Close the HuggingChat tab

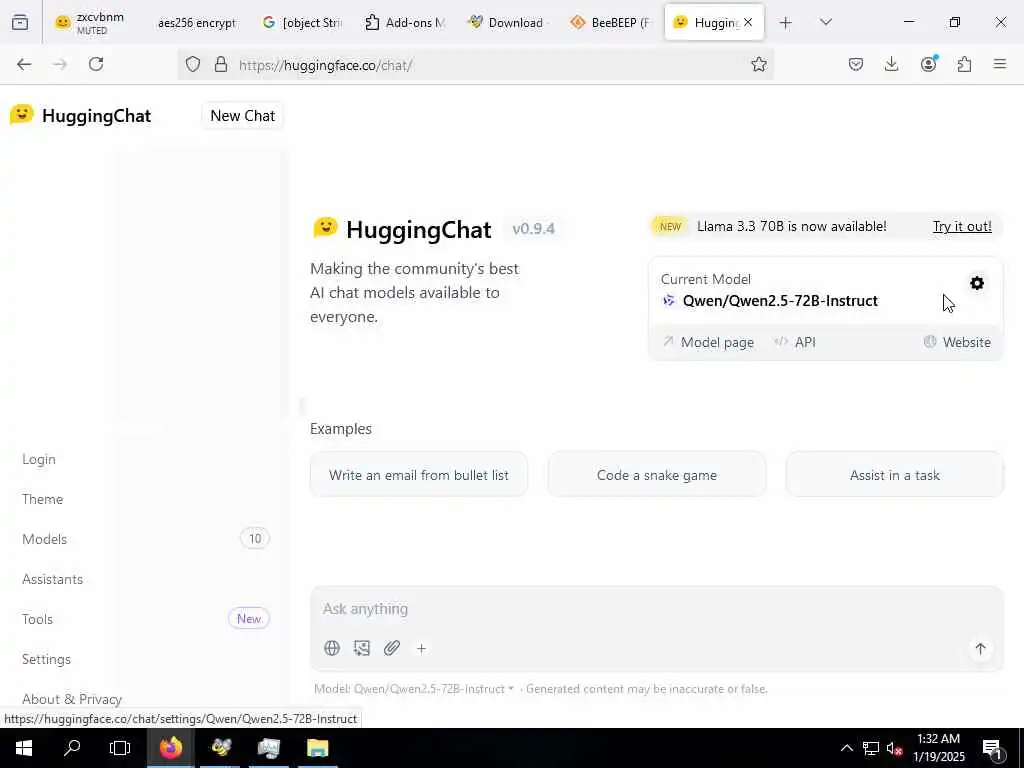point(748,22)
